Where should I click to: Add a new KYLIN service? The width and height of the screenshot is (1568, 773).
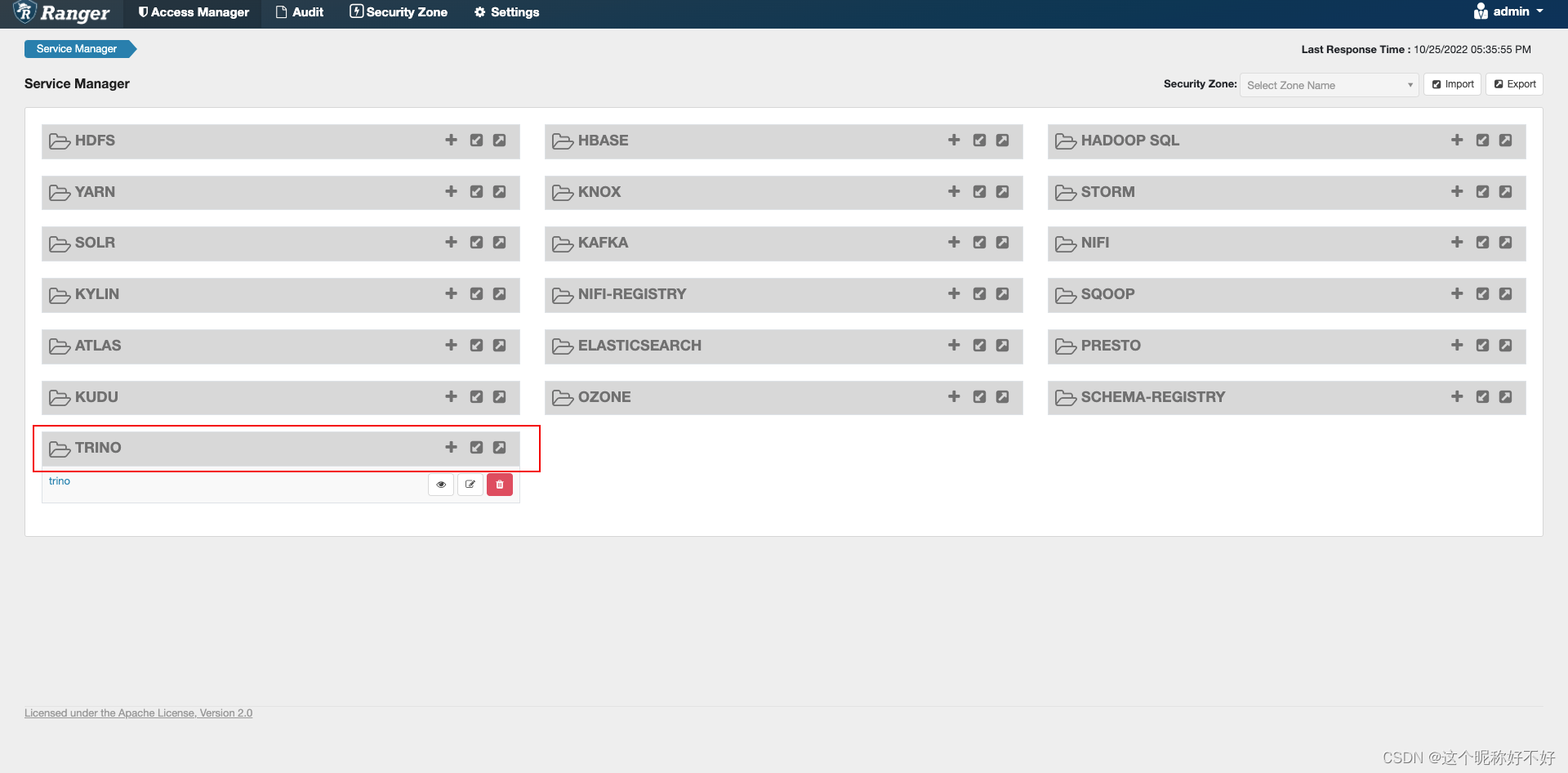(451, 293)
